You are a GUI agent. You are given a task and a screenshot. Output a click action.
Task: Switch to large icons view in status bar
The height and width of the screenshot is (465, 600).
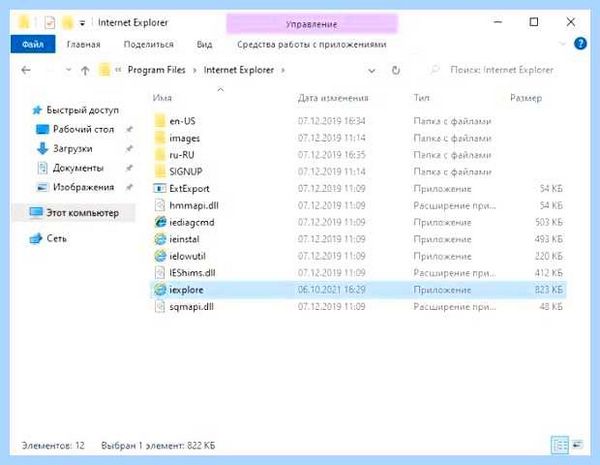(x=577, y=445)
